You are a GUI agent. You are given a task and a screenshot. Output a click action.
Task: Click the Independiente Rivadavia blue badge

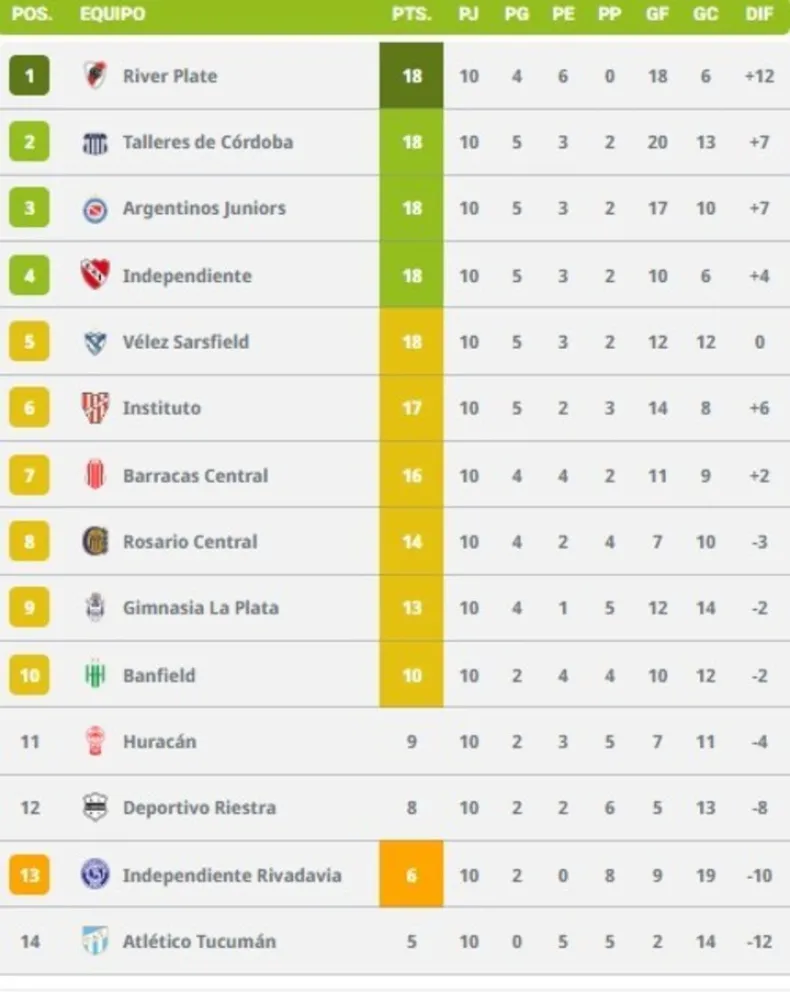point(96,874)
